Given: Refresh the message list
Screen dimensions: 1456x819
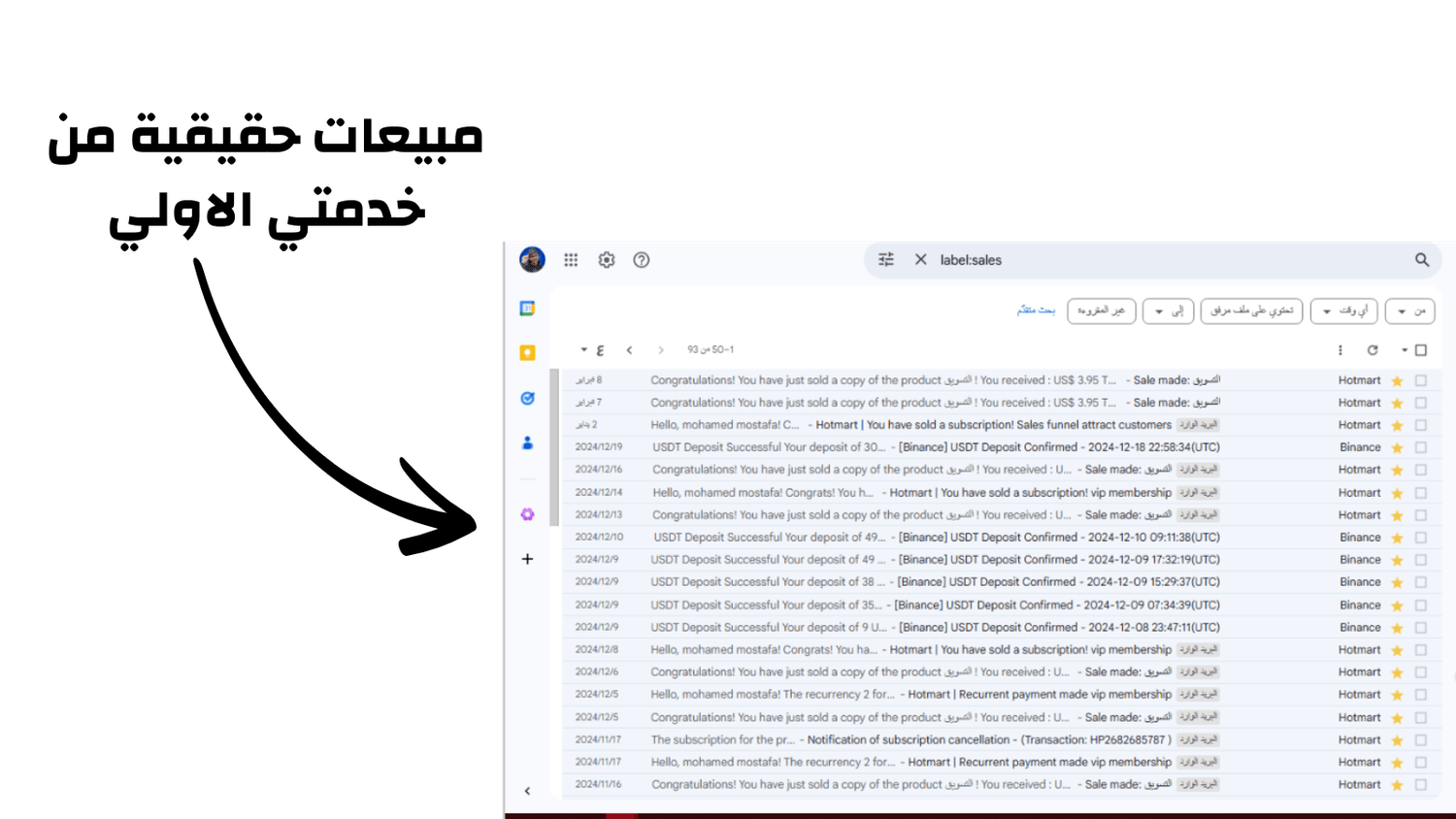Looking at the screenshot, I should [1373, 350].
